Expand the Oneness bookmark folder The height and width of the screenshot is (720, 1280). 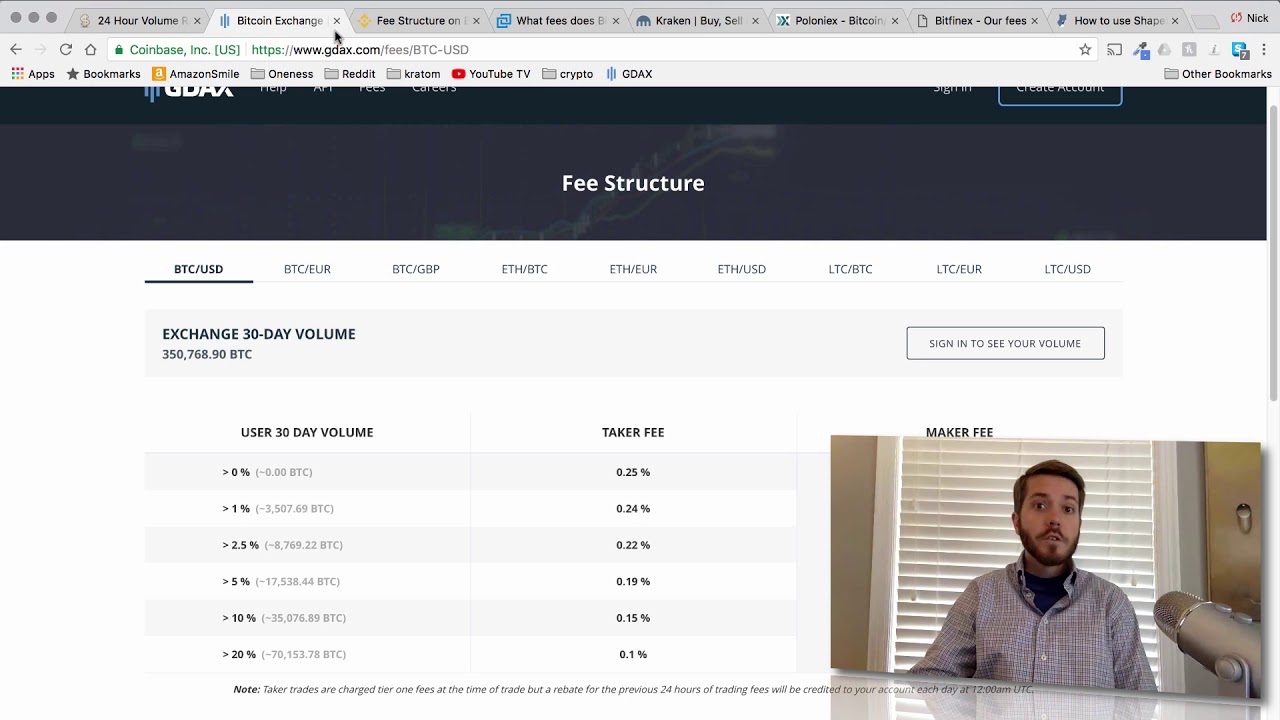click(x=282, y=74)
